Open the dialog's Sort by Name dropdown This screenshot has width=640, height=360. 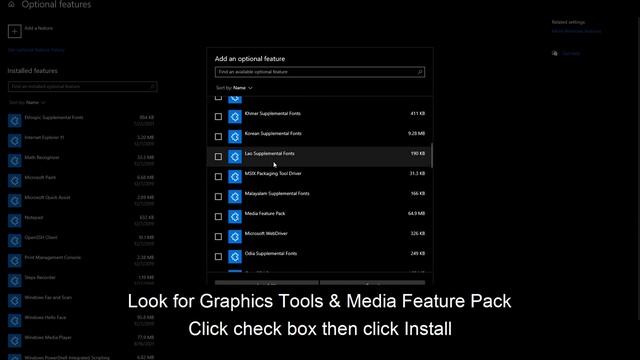(234, 88)
